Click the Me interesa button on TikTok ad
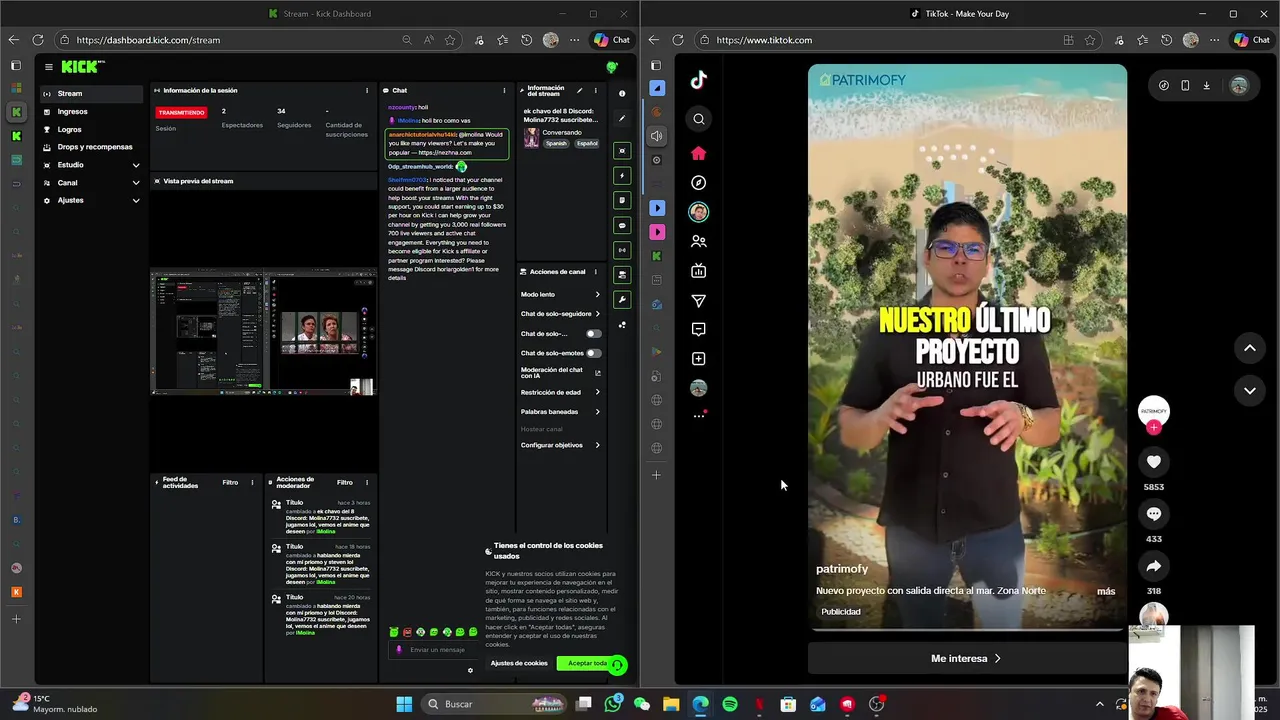 click(x=966, y=658)
